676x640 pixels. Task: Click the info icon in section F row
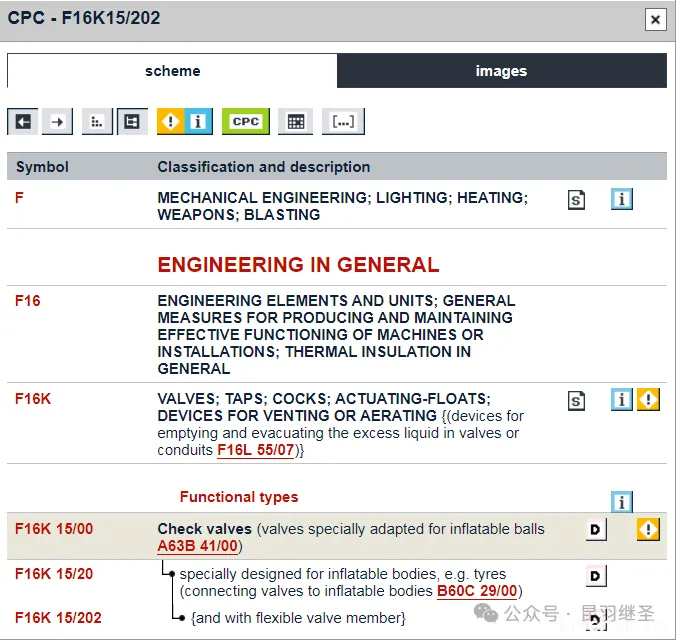[x=622, y=200]
